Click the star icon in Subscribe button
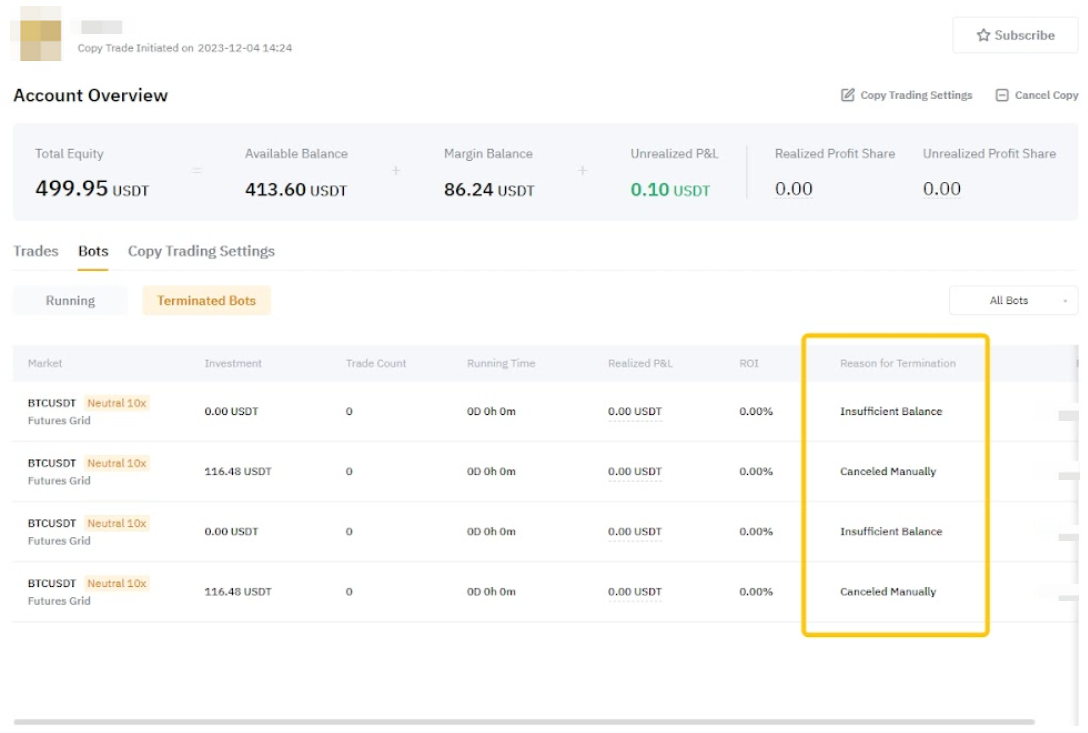This screenshot has height=733, width=1088. click(x=983, y=35)
